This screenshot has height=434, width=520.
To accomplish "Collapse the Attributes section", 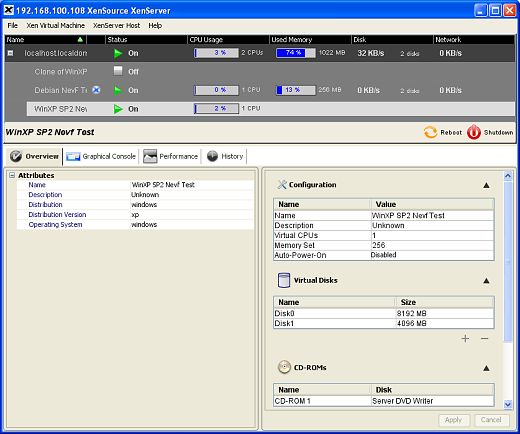I will (x=12, y=175).
